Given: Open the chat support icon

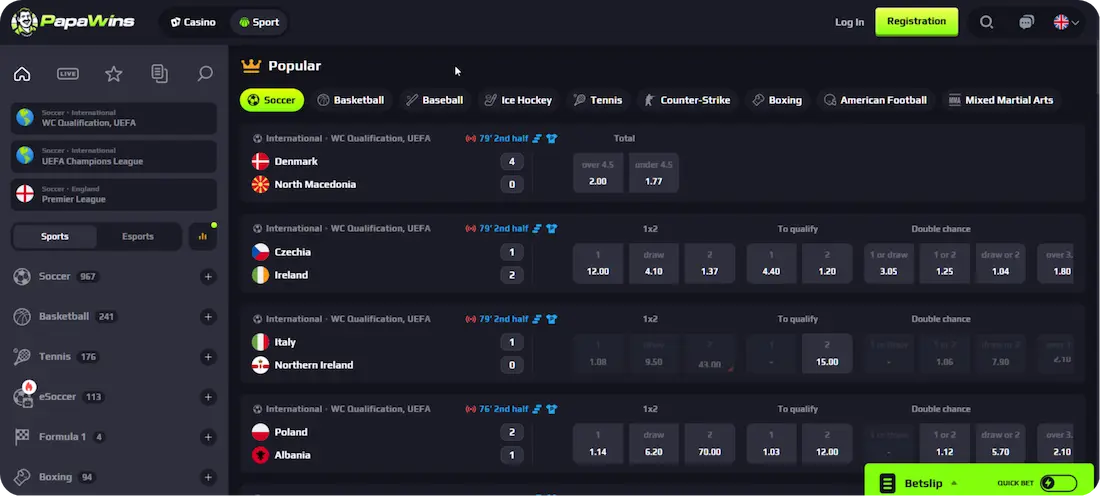Looking at the screenshot, I should 1026,22.
